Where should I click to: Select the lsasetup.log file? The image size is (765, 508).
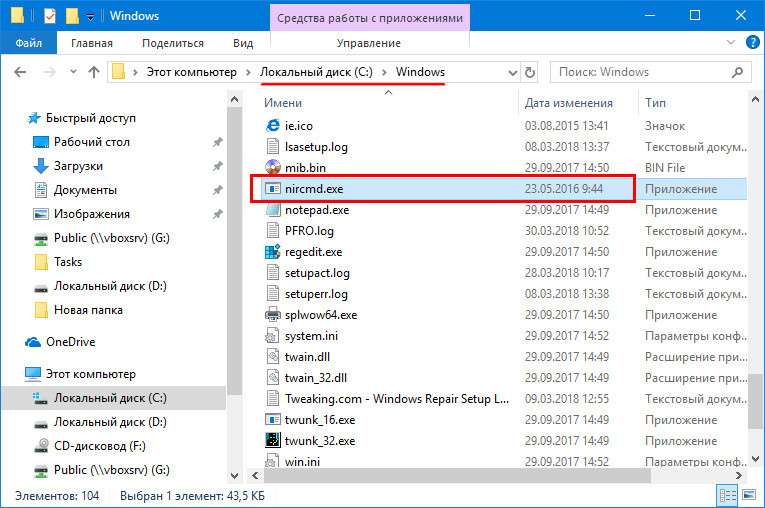[316, 147]
